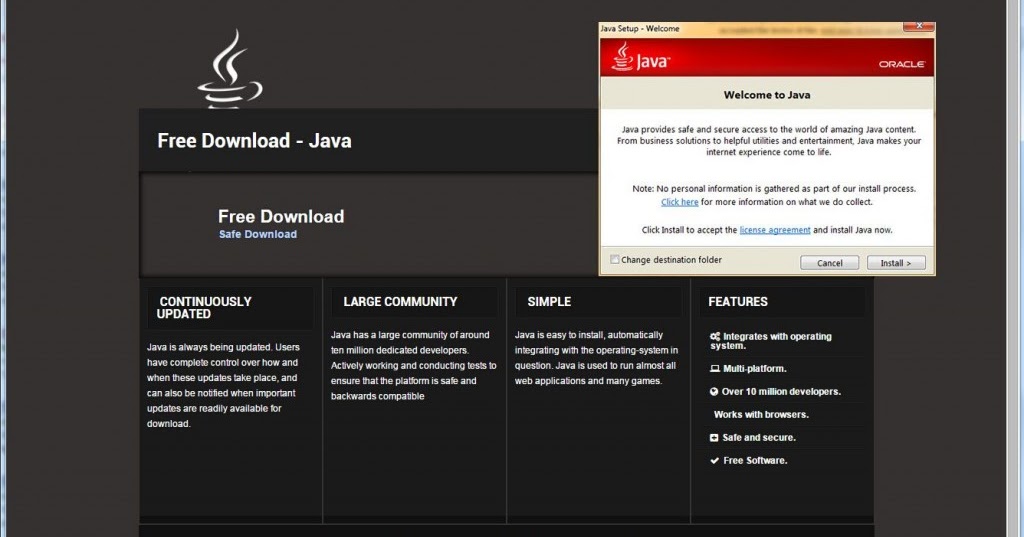Viewport: 1024px width, 537px height.
Task: Click the Free Software feature text
Action: pyautogui.click(x=755, y=461)
